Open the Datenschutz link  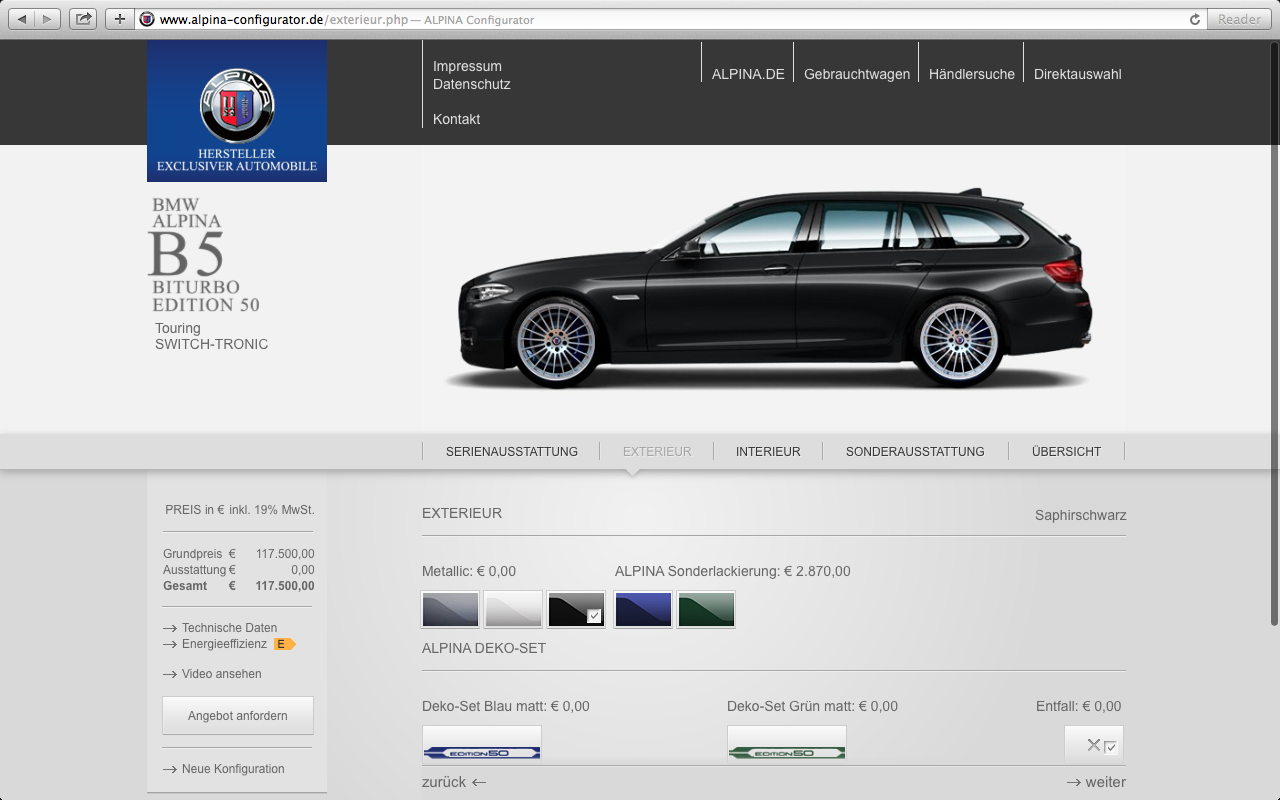coord(472,84)
